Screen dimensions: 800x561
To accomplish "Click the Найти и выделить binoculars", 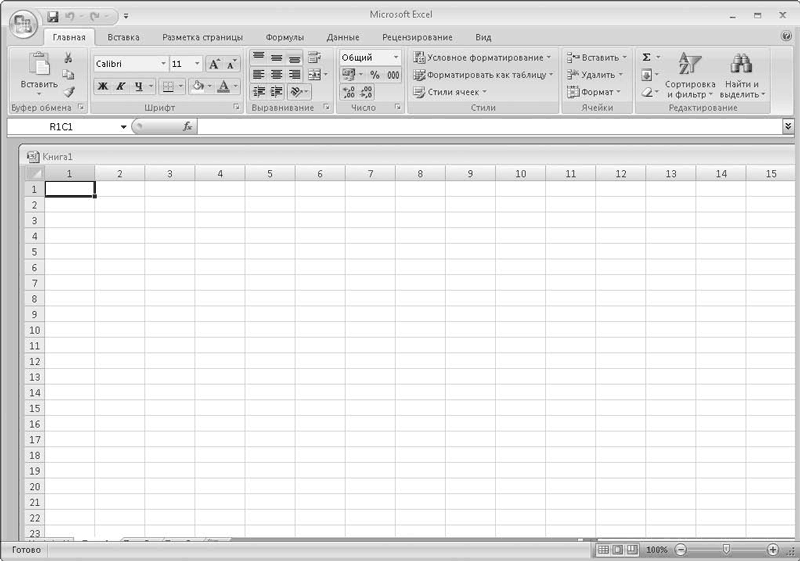I will [742, 77].
